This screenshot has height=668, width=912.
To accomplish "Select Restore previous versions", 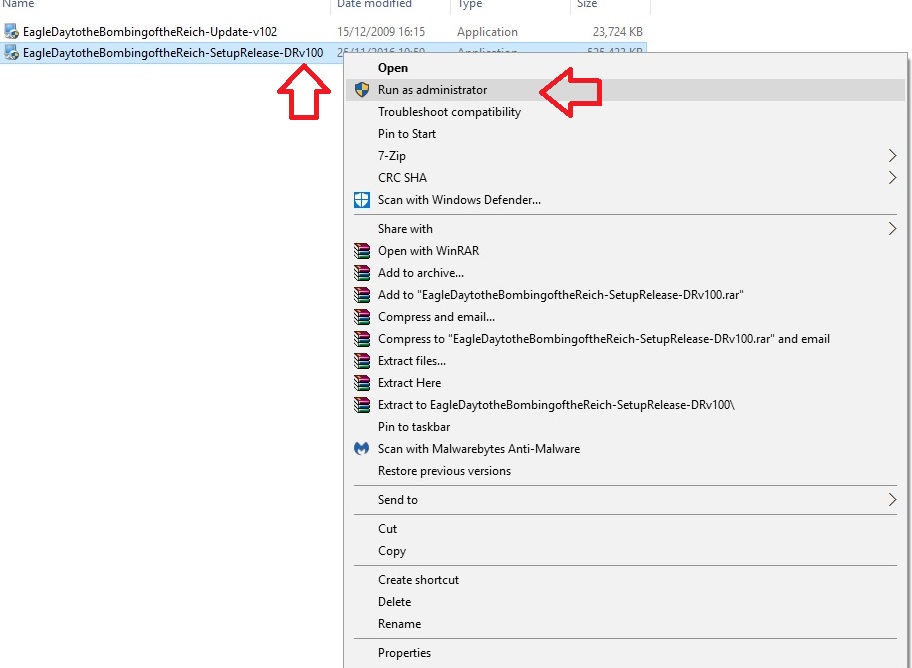I will (x=625, y=471).
